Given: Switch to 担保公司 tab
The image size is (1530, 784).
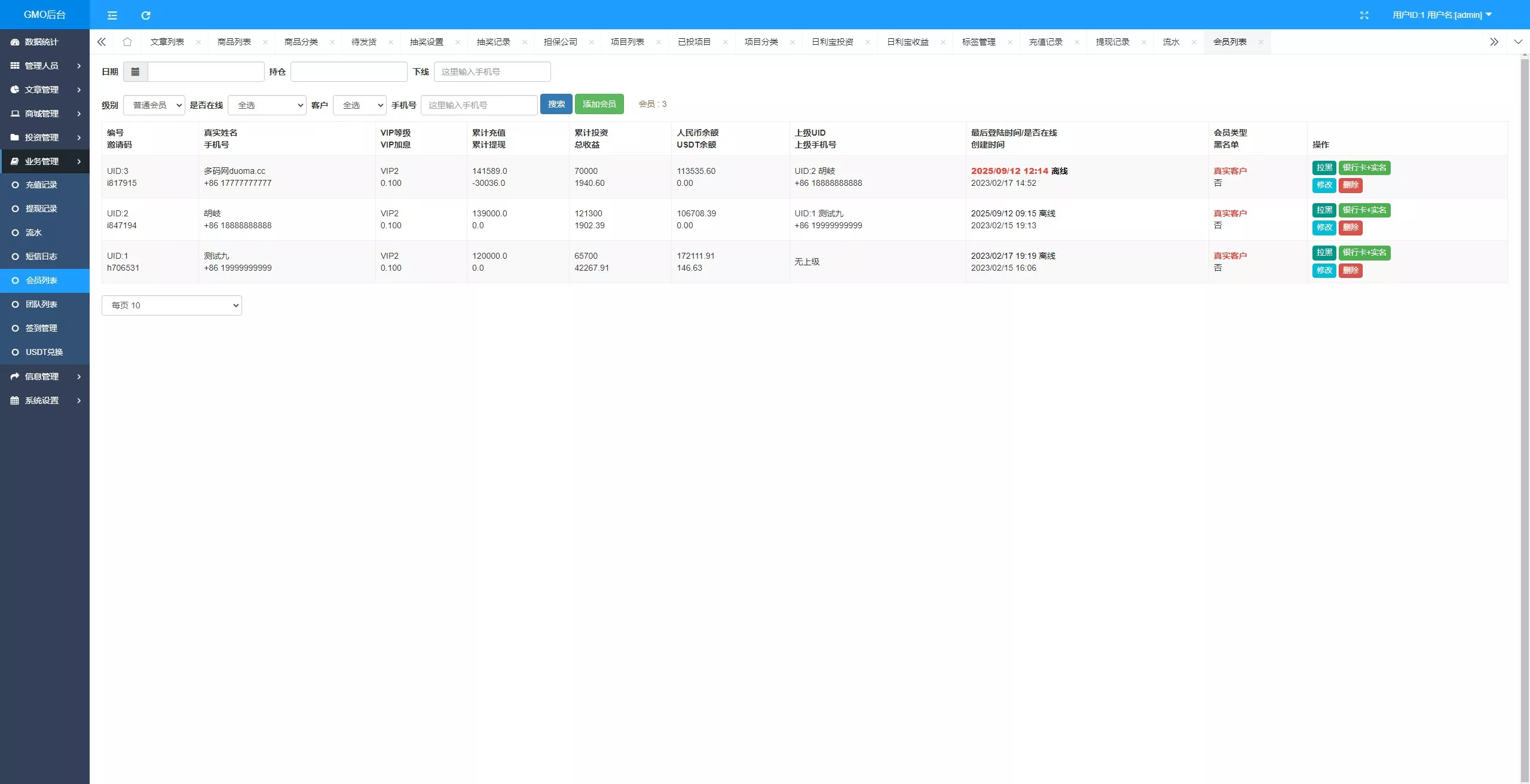Looking at the screenshot, I should 561,42.
